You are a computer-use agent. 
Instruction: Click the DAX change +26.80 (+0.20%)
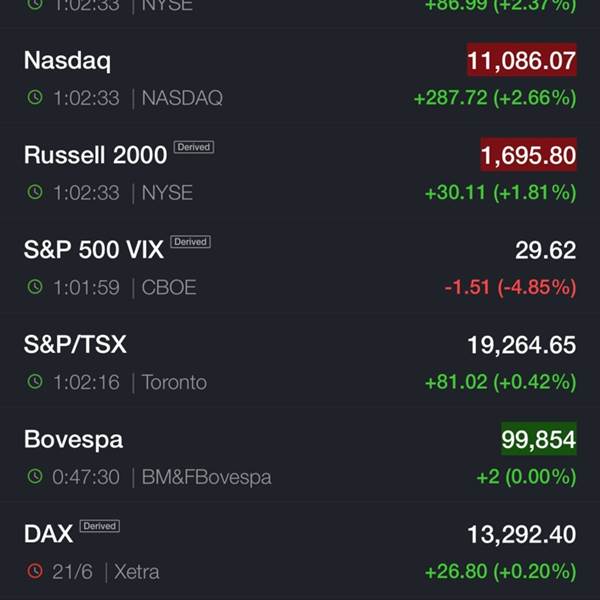click(501, 572)
